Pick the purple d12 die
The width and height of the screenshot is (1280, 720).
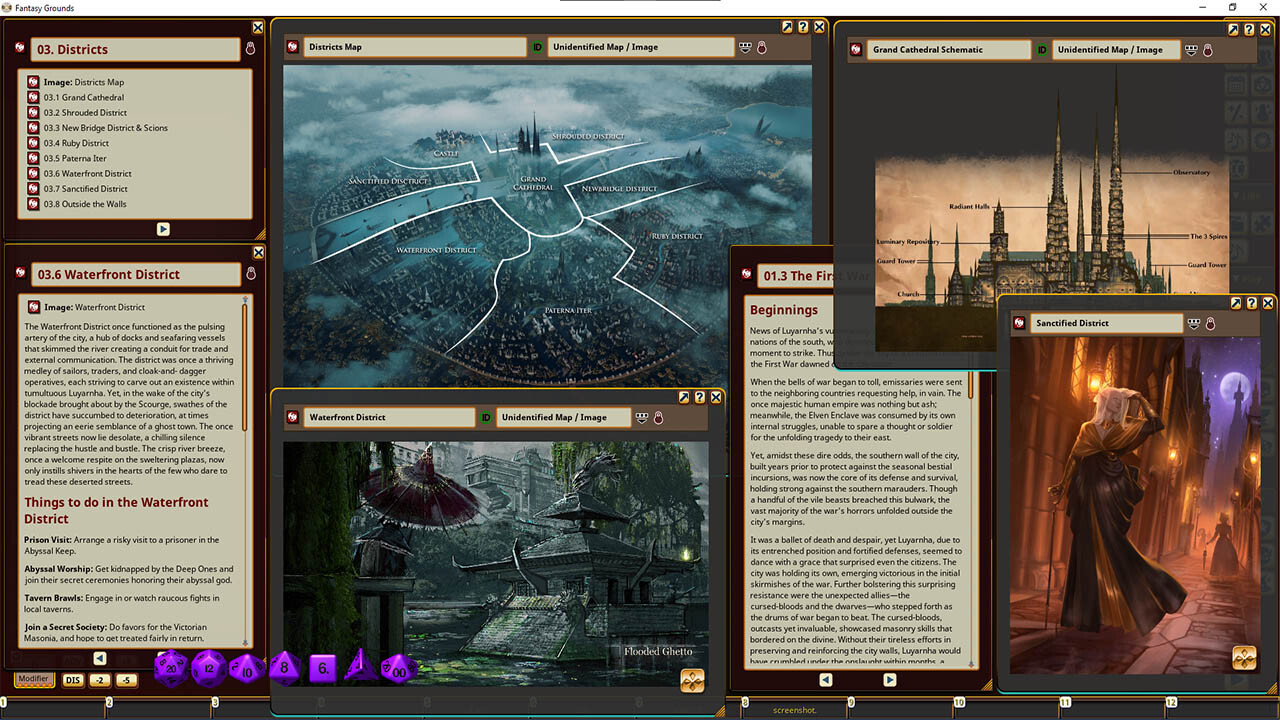click(209, 666)
